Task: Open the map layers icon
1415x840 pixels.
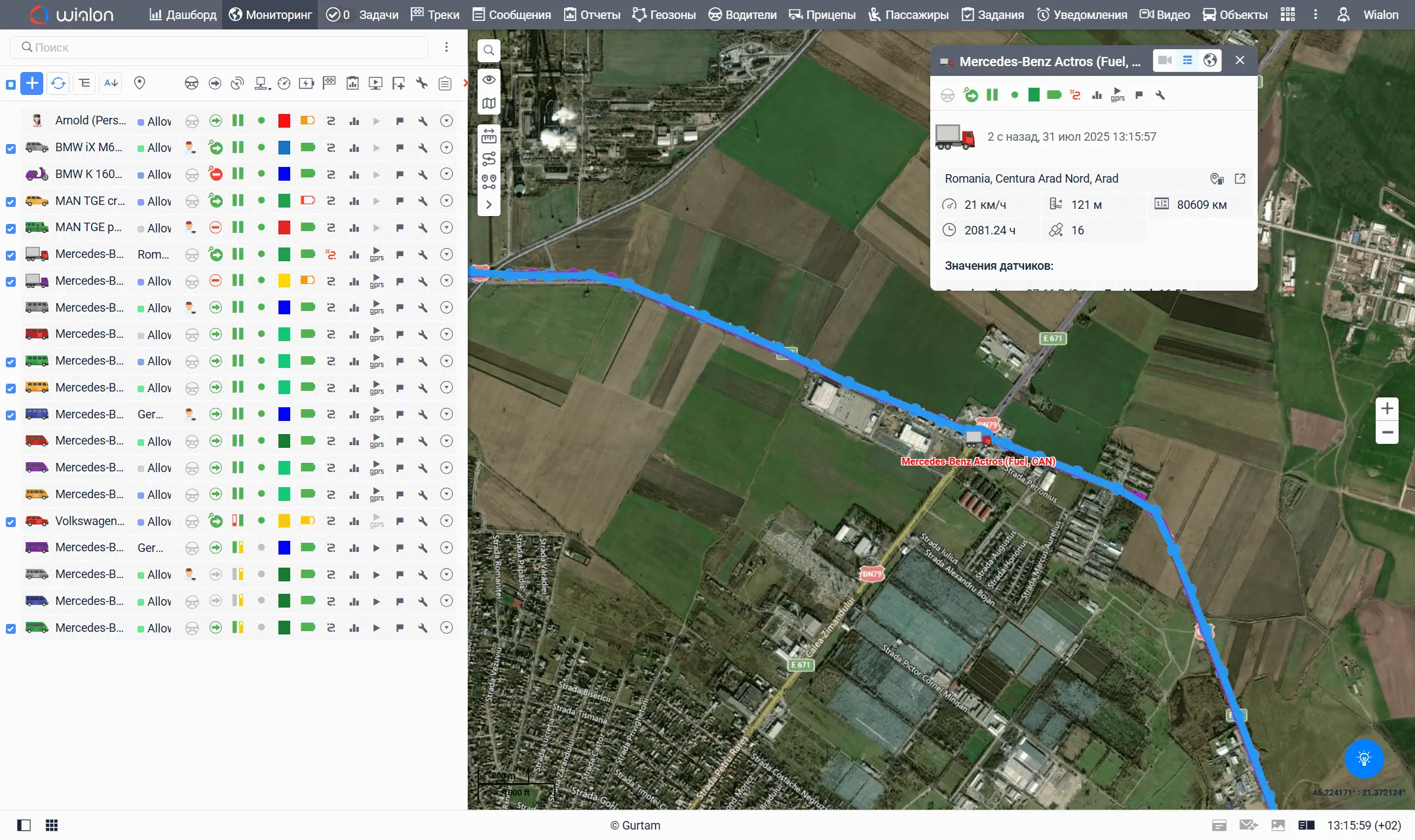Action: point(489,103)
